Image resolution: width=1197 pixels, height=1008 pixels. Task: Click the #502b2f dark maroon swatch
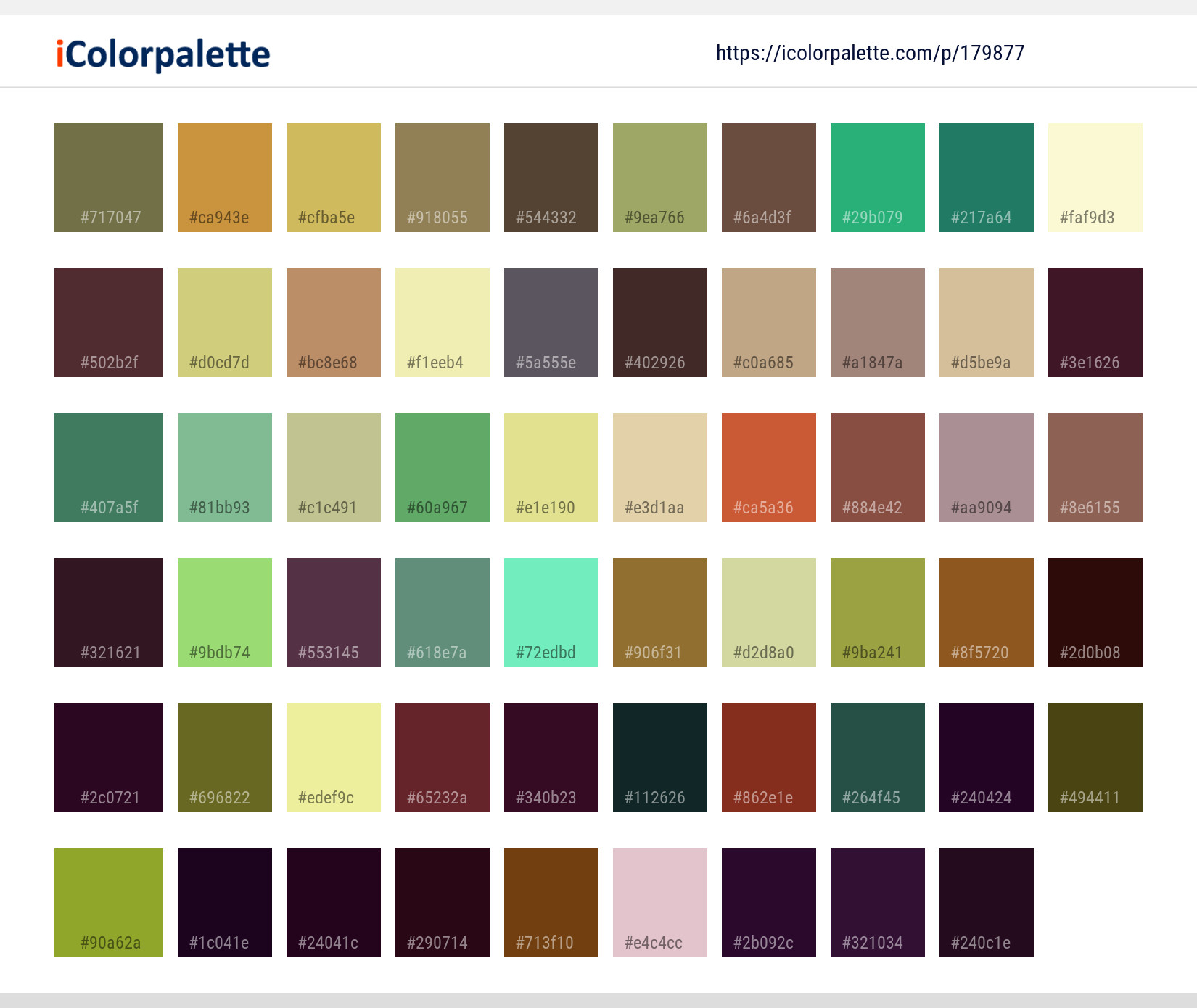pos(108,322)
